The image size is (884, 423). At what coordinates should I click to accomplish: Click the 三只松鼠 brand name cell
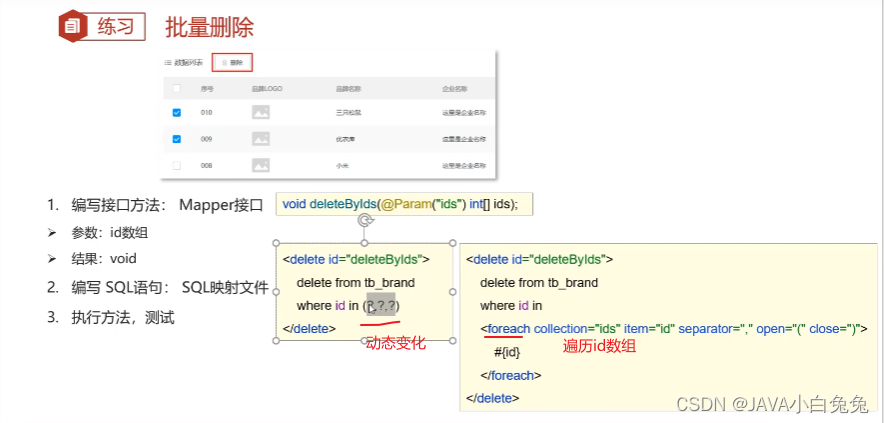point(348,113)
